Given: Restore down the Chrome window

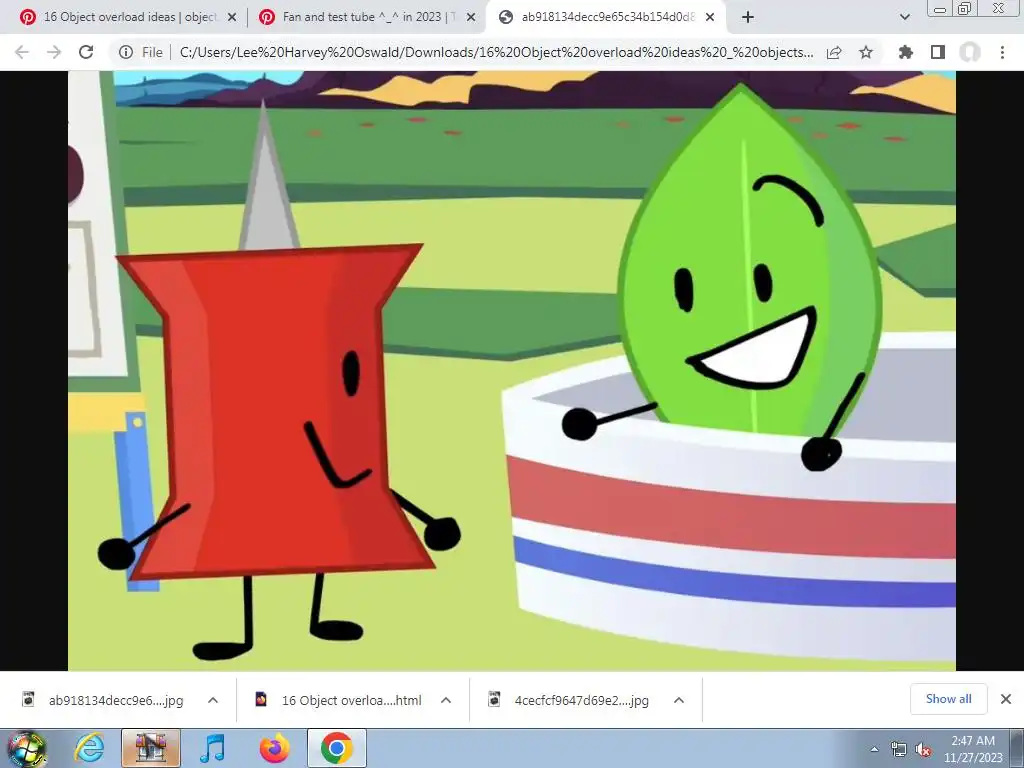Looking at the screenshot, I should click(x=965, y=8).
